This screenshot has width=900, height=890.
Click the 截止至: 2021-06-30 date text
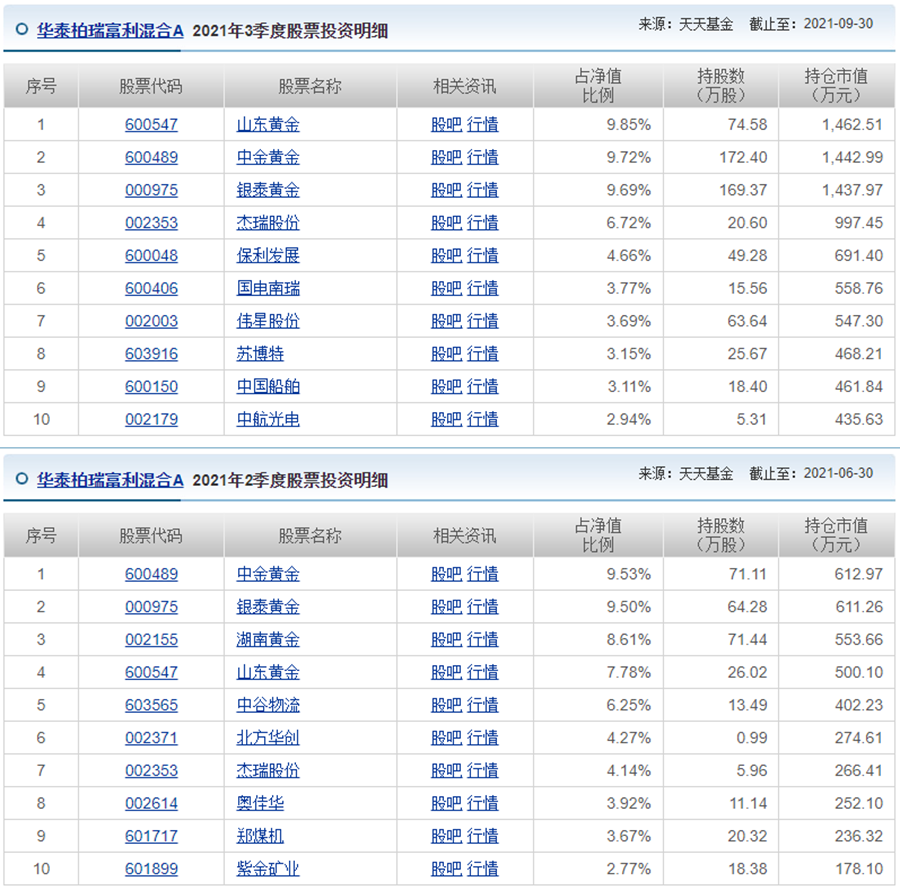pyautogui.click(x=811, y=473)
